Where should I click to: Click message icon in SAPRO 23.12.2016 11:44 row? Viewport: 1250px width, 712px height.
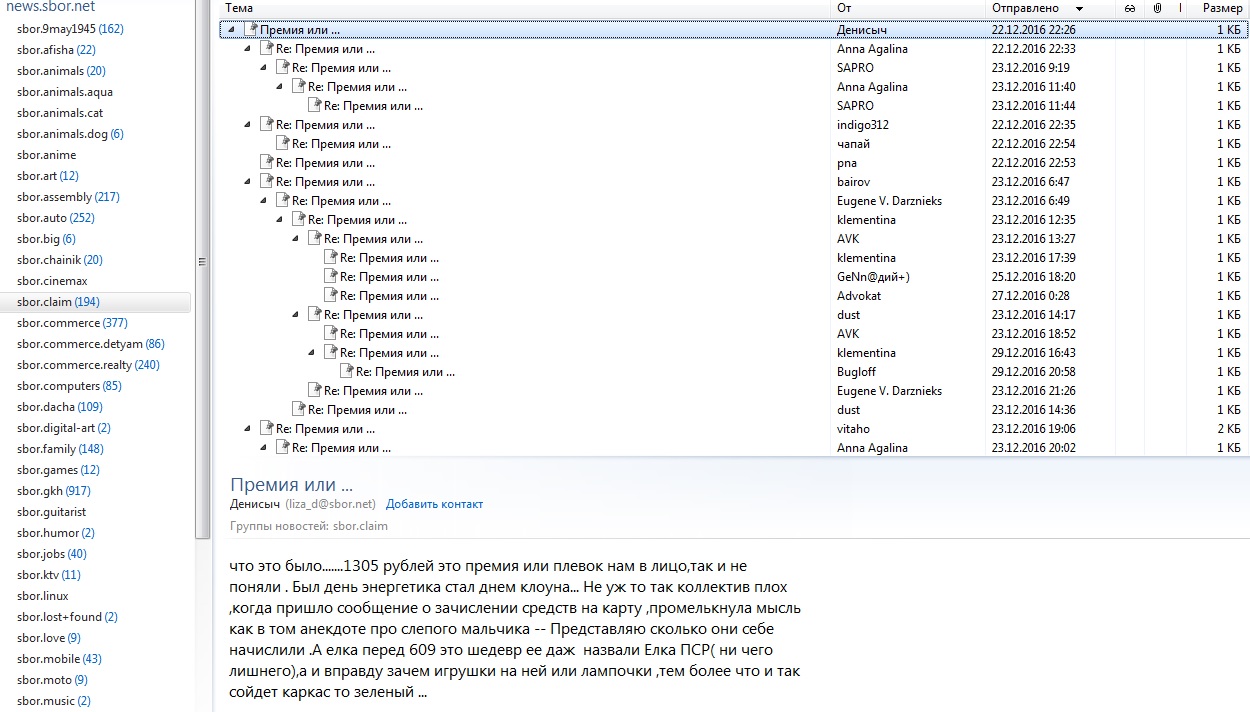[314, 105]
